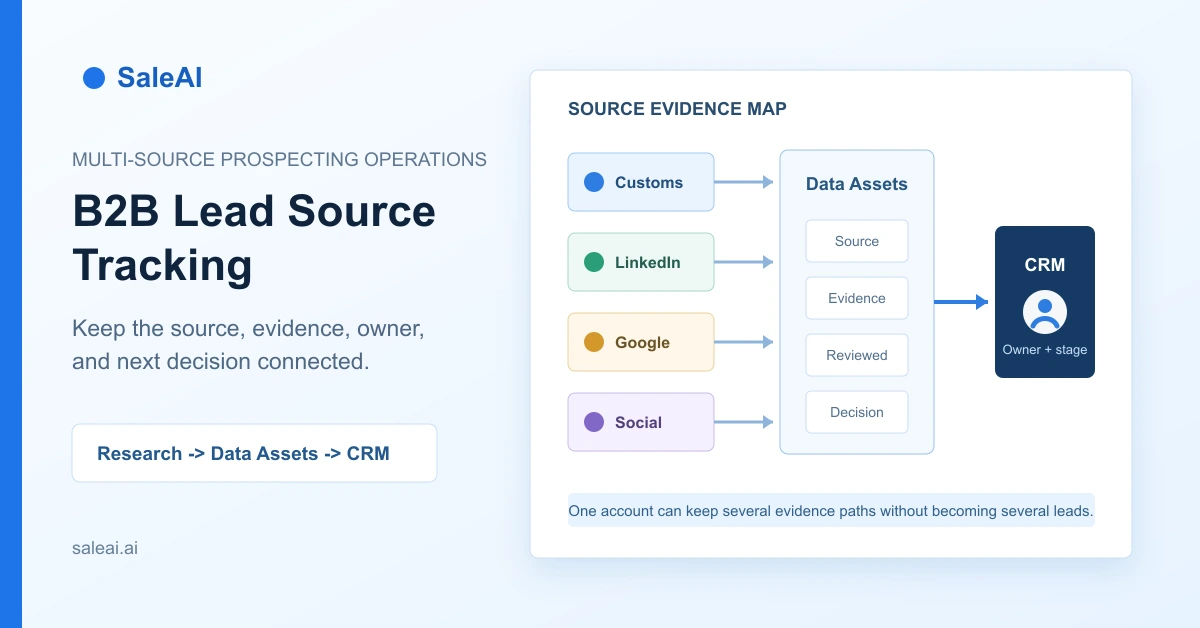Click the Owner + stage label
This screenshot has width=1200, height=628.
(1045, 350)
